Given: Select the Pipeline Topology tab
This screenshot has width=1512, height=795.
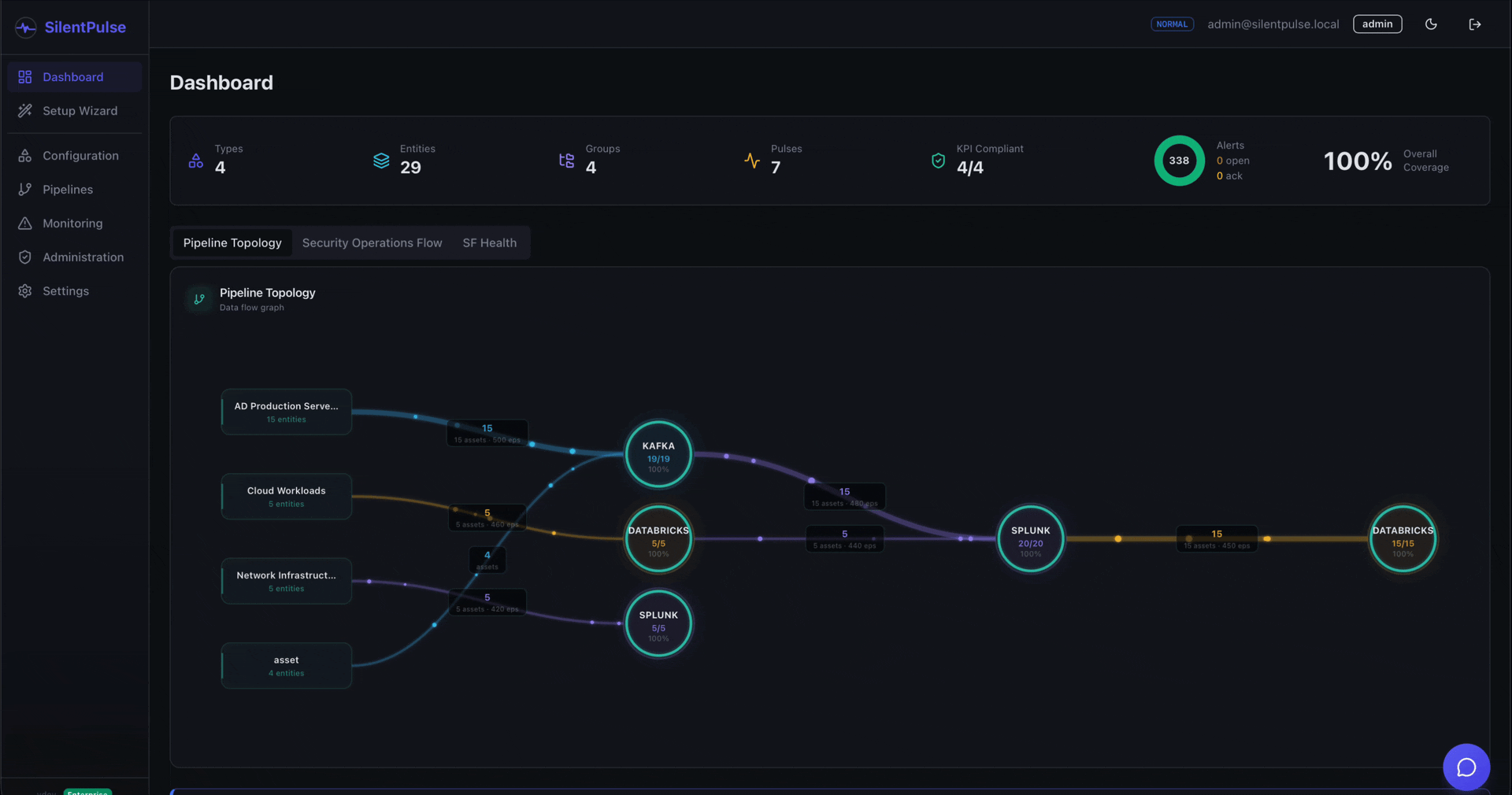Looking at the screenshot, I should coord(232,243).
